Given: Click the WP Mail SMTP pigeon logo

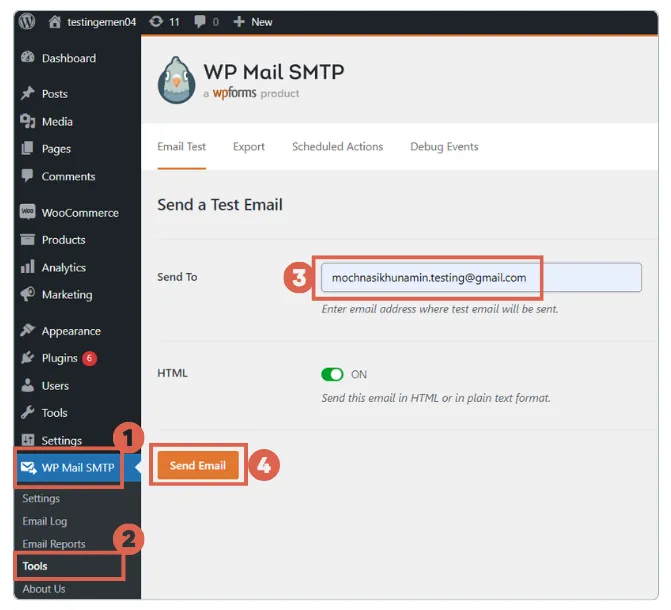Looking at the screenshot, I should tap(176, 80).
